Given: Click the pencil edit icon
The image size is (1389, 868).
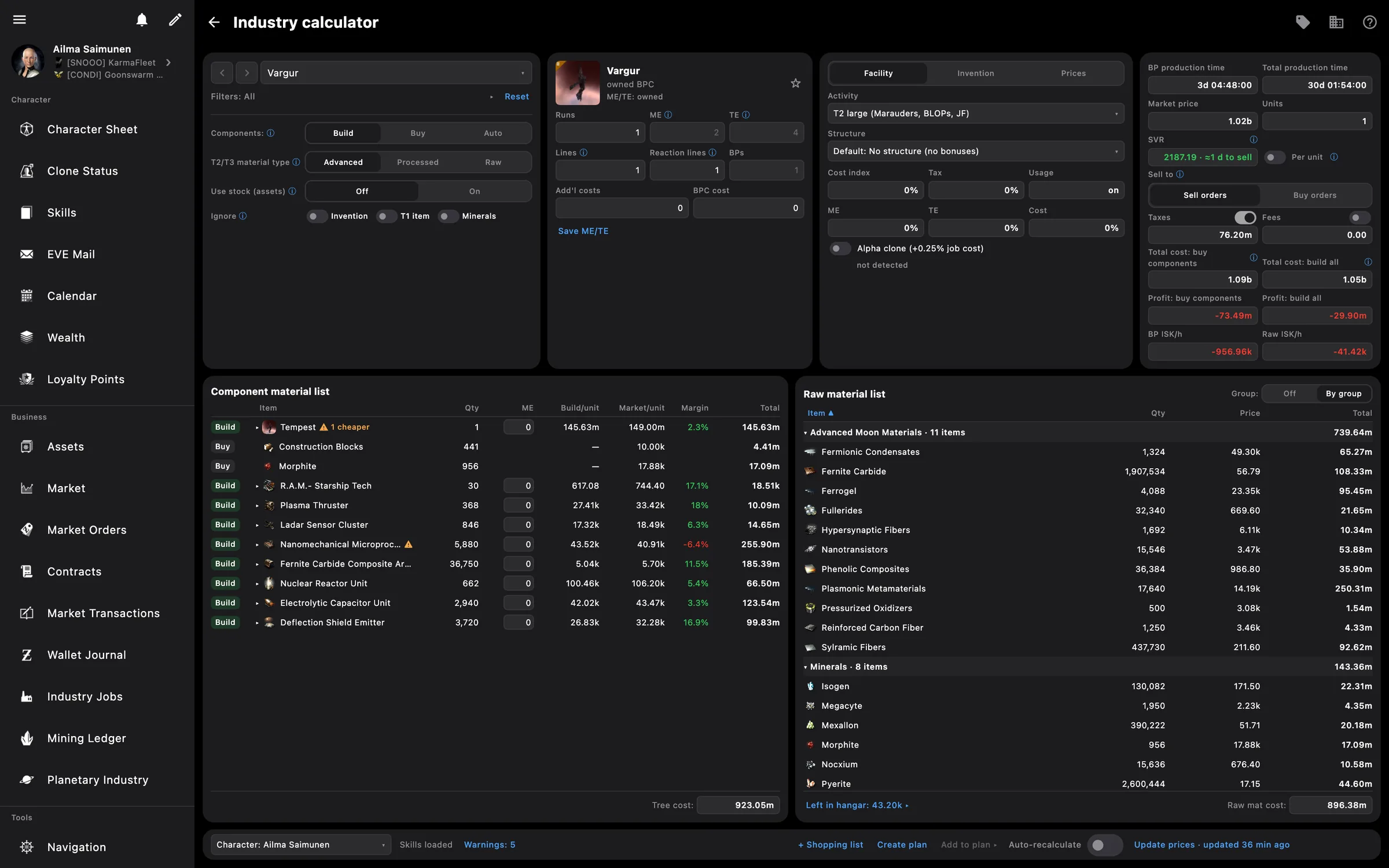Looking at the screenshot, I should coord(175,20).
